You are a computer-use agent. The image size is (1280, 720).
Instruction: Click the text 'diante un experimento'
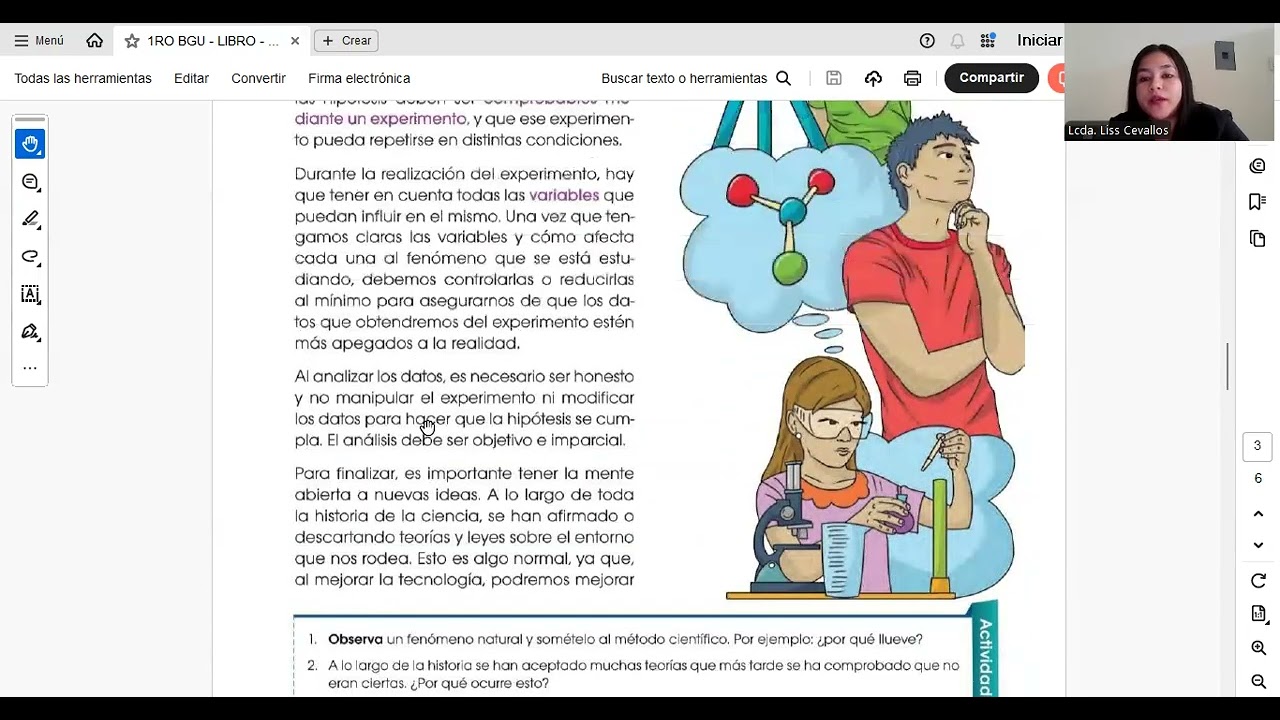(x=380, y=119)
